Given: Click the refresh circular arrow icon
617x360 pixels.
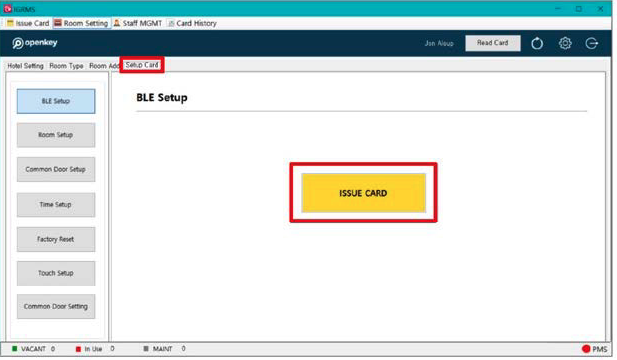Looking at the screenshot, I should (x=537, y=43).
